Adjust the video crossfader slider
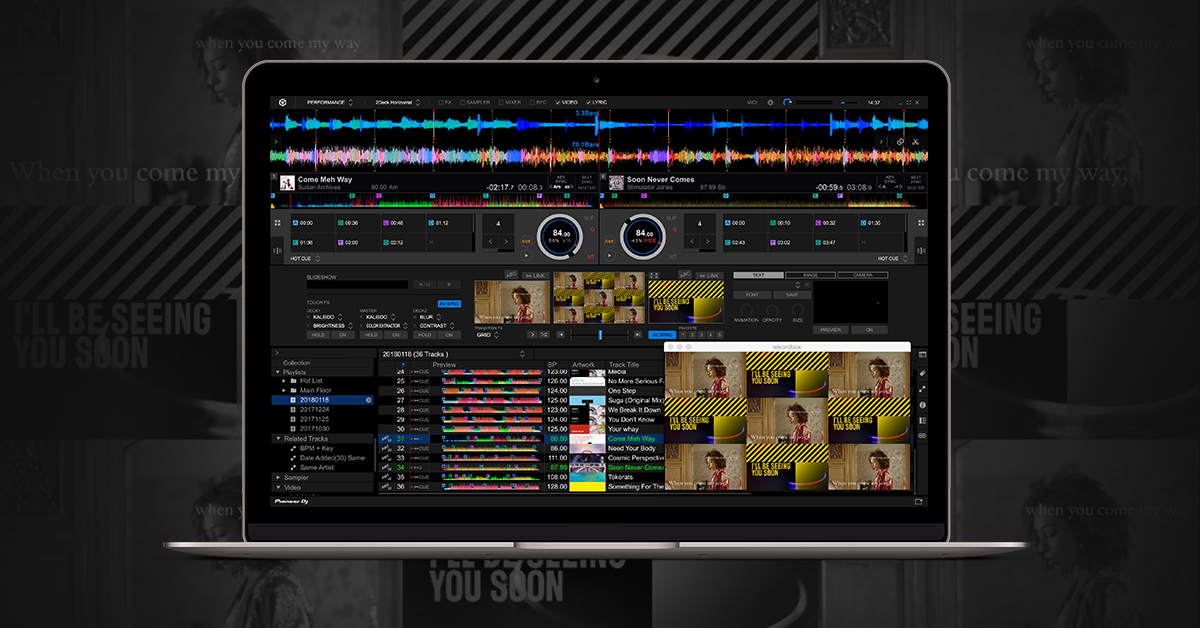This screenshot has height=628, width=1200. [x=599, y=335]
